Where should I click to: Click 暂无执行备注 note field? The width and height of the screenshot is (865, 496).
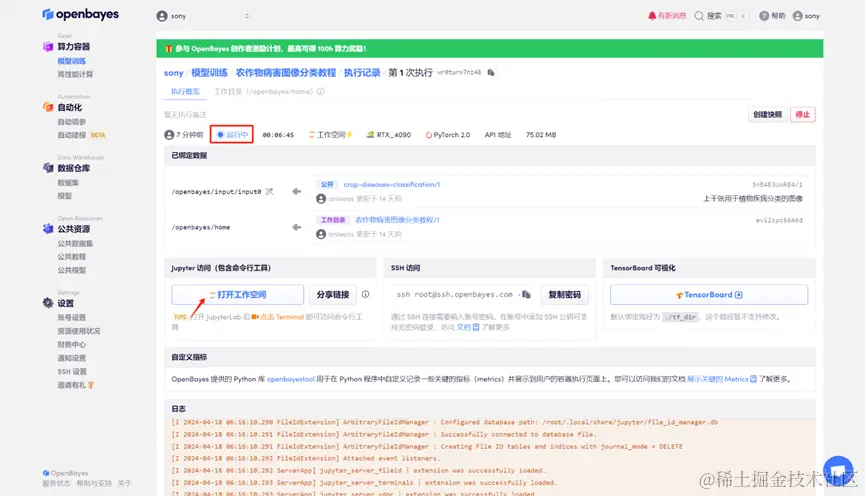click(185, 115)
